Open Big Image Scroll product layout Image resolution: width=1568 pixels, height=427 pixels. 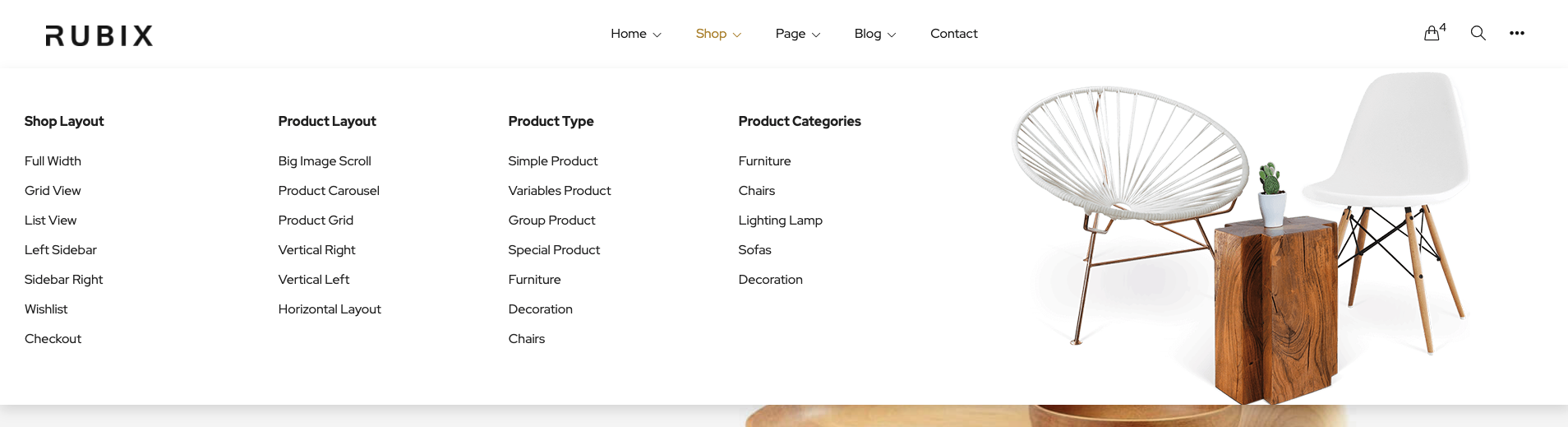(325, 161)
